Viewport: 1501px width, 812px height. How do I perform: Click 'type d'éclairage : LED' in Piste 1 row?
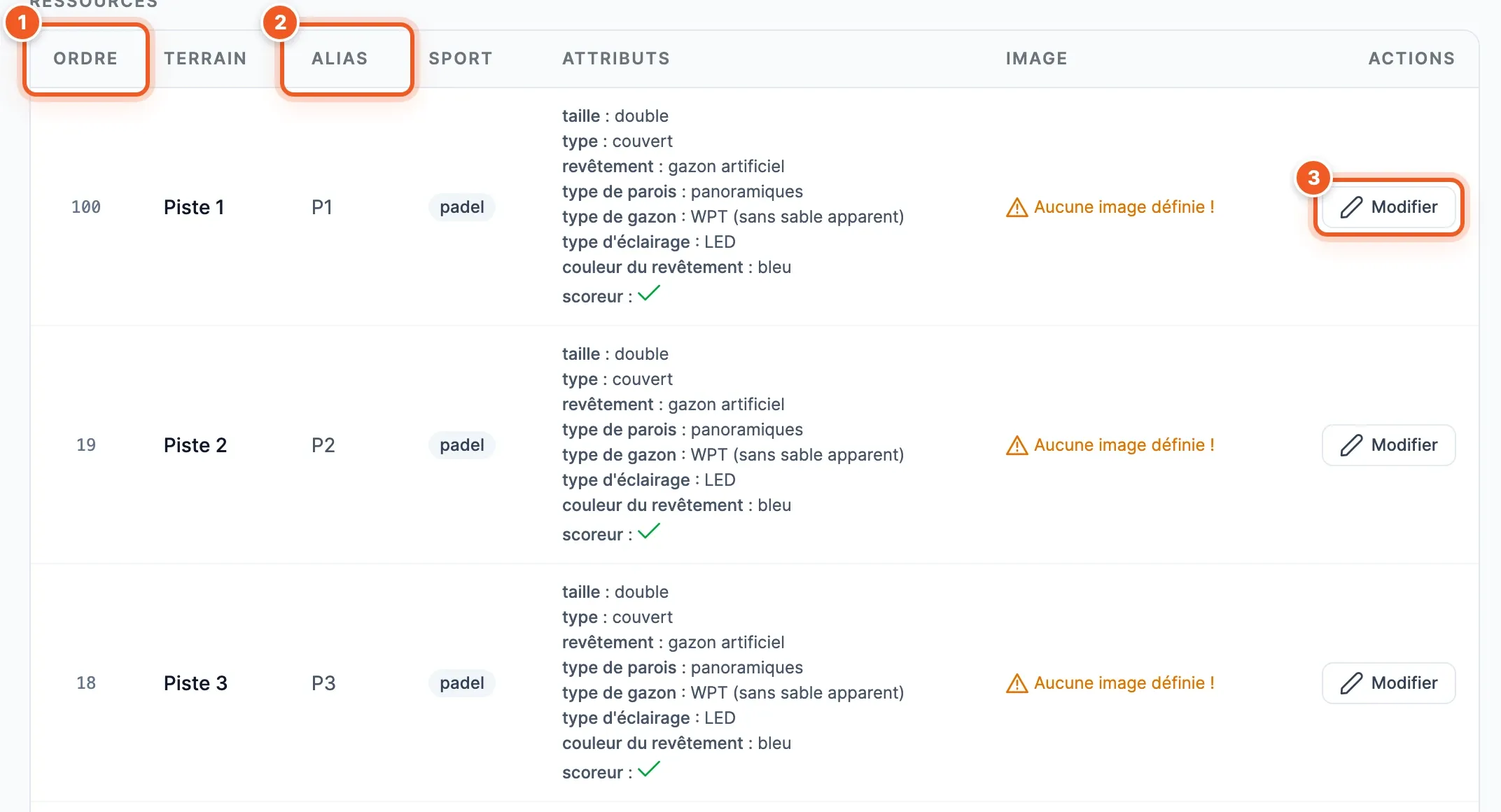[649, 242]
